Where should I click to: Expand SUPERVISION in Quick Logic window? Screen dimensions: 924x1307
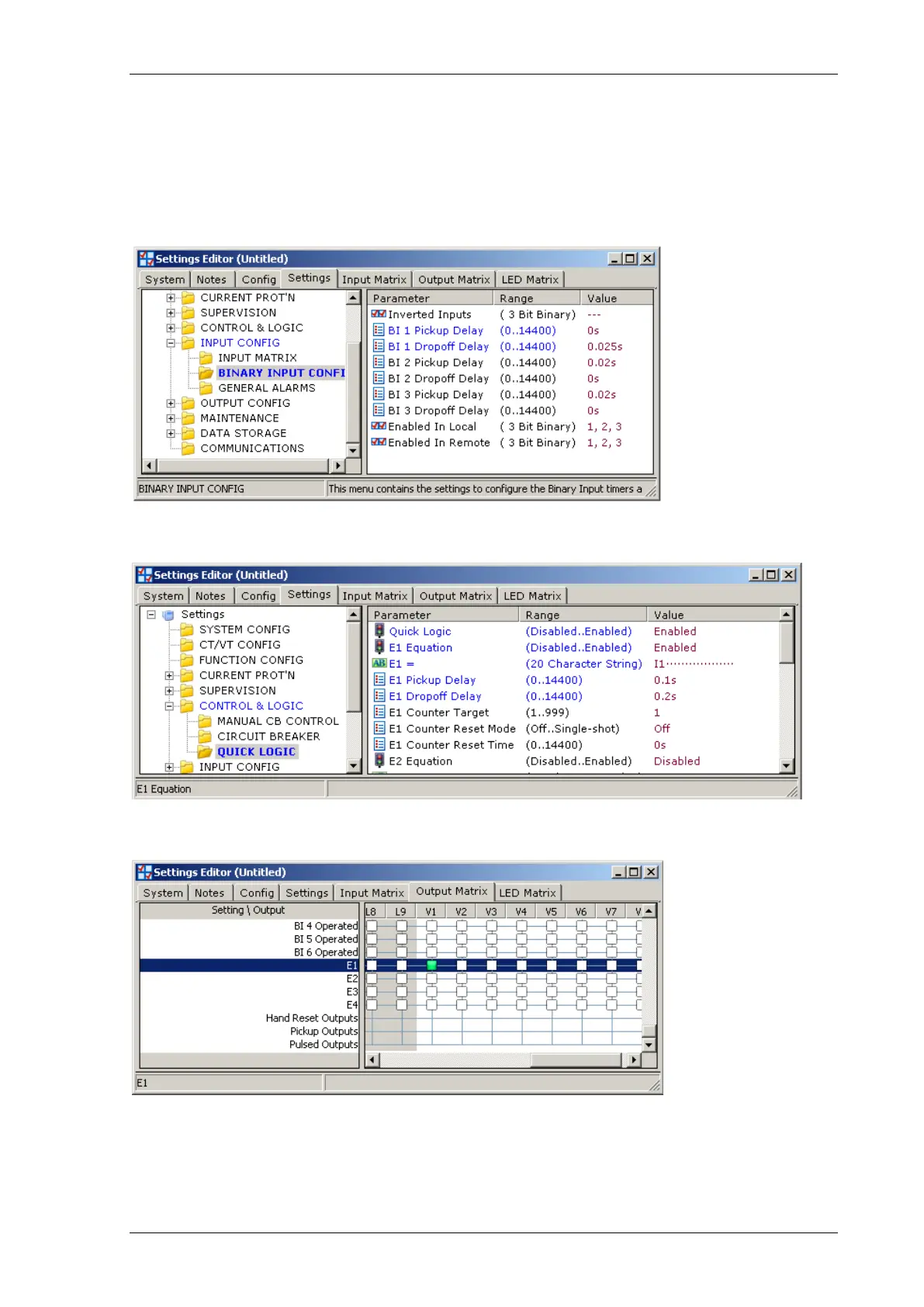(x=169, y=691)
